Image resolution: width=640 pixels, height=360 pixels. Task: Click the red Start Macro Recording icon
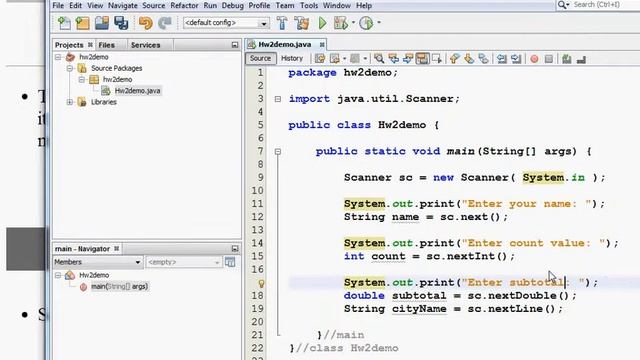pyautogui.click(x=534, y=59)
